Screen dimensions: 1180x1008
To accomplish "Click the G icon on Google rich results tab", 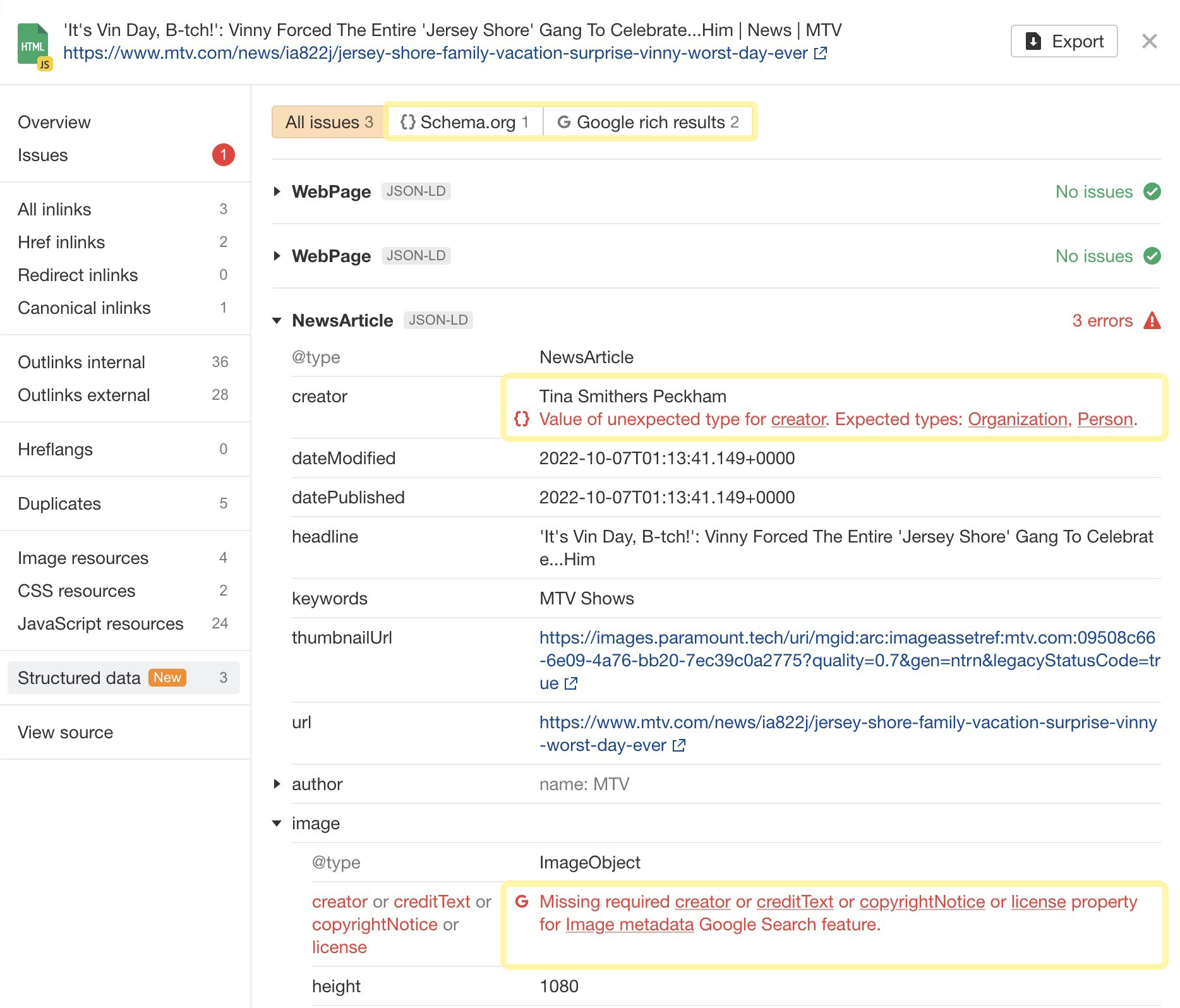I will (564, 122).
